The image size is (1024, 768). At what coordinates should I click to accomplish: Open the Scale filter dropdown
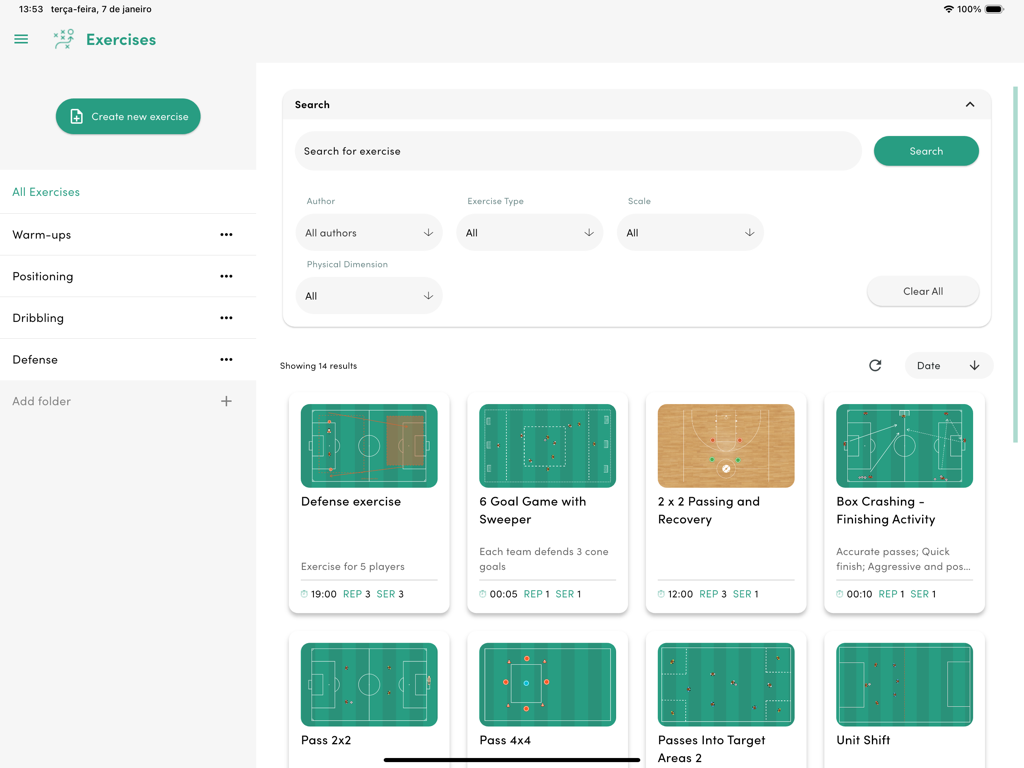[x=691, y=231]
